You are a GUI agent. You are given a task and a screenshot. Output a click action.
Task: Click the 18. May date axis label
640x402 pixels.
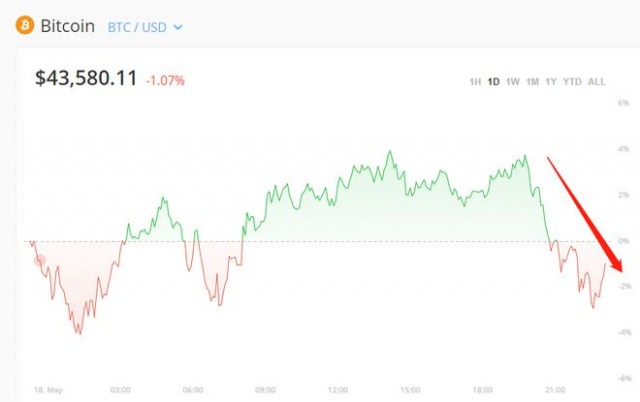coord(49,390)
